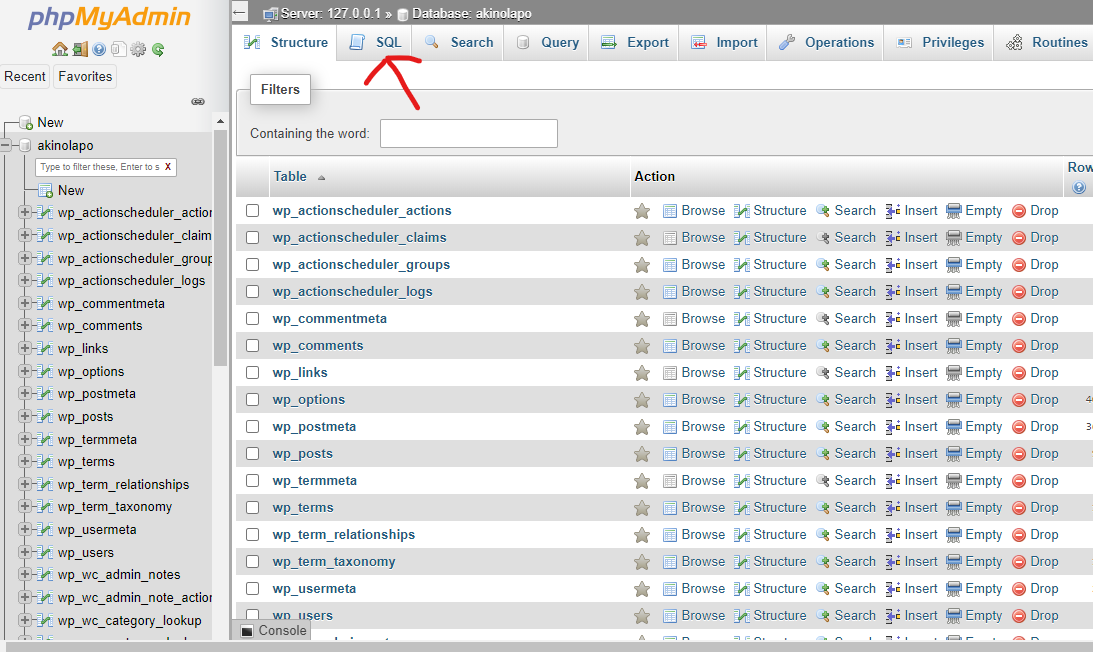Expand wp_options node in sidebar tree
The image size is (1093, 652).
coord(24,371)
